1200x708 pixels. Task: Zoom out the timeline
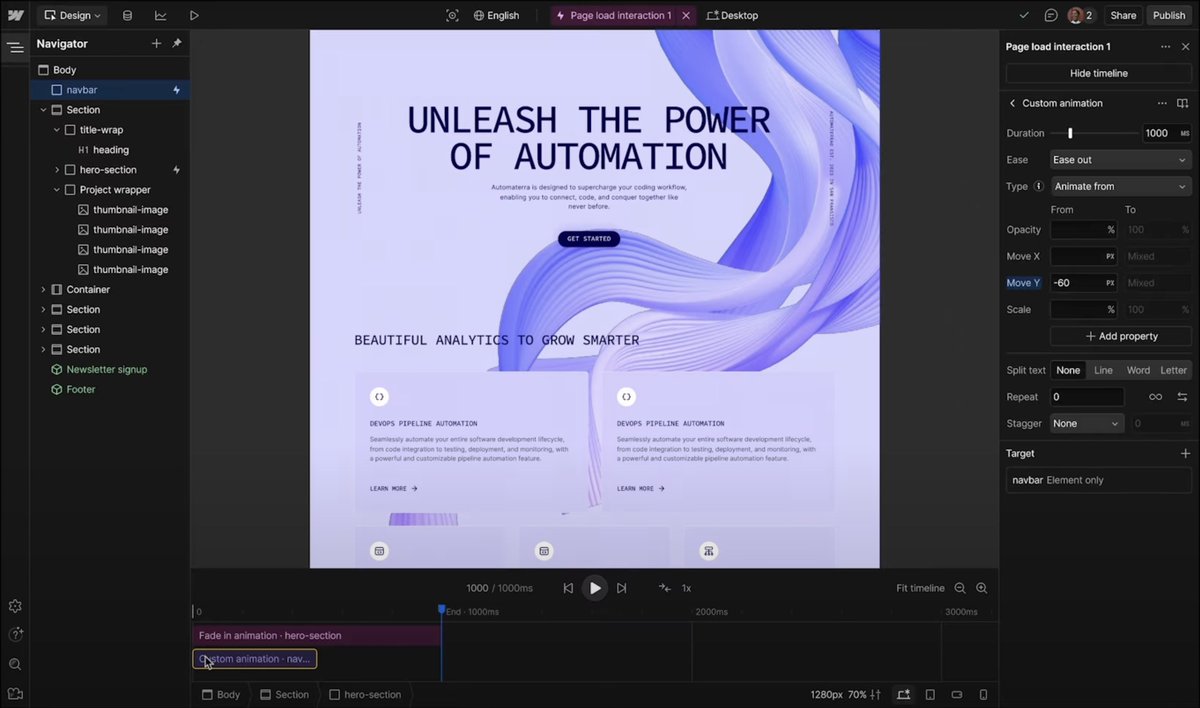tap(960, 588)
